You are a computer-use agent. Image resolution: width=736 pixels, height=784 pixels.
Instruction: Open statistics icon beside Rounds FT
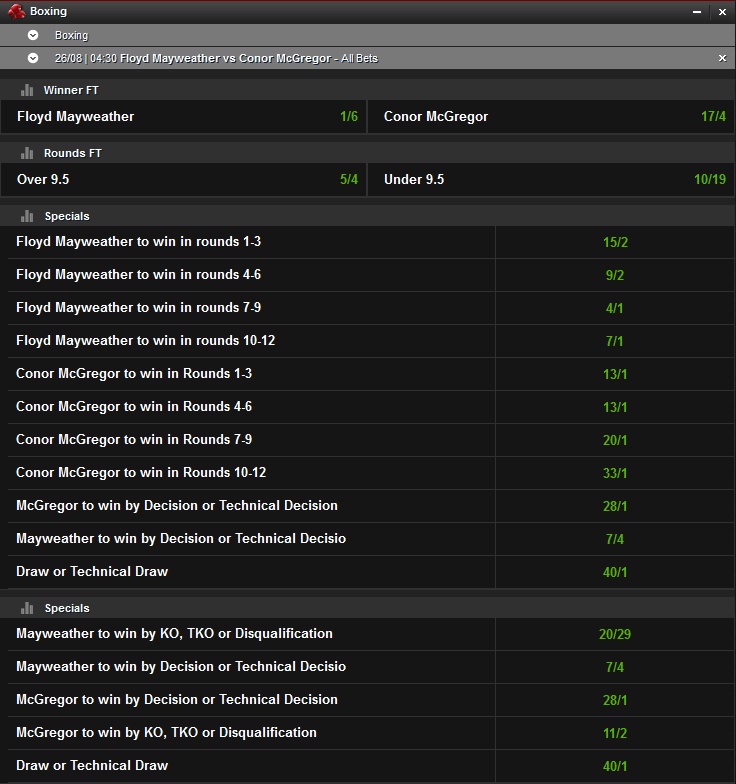(x=27, y=153)
